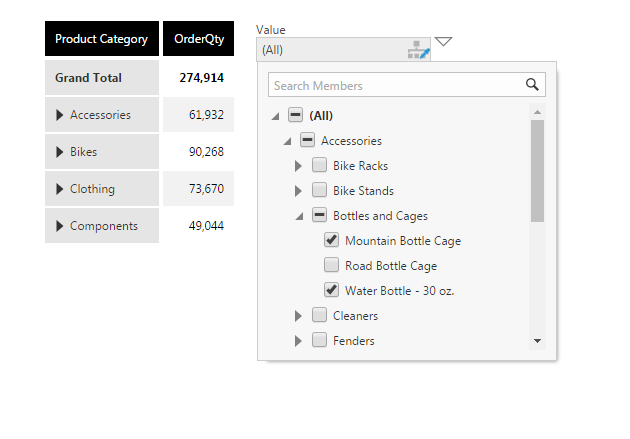Expand the Bikes row in table
The width and height of the screenshot is (630, 439).
[59, 152]
